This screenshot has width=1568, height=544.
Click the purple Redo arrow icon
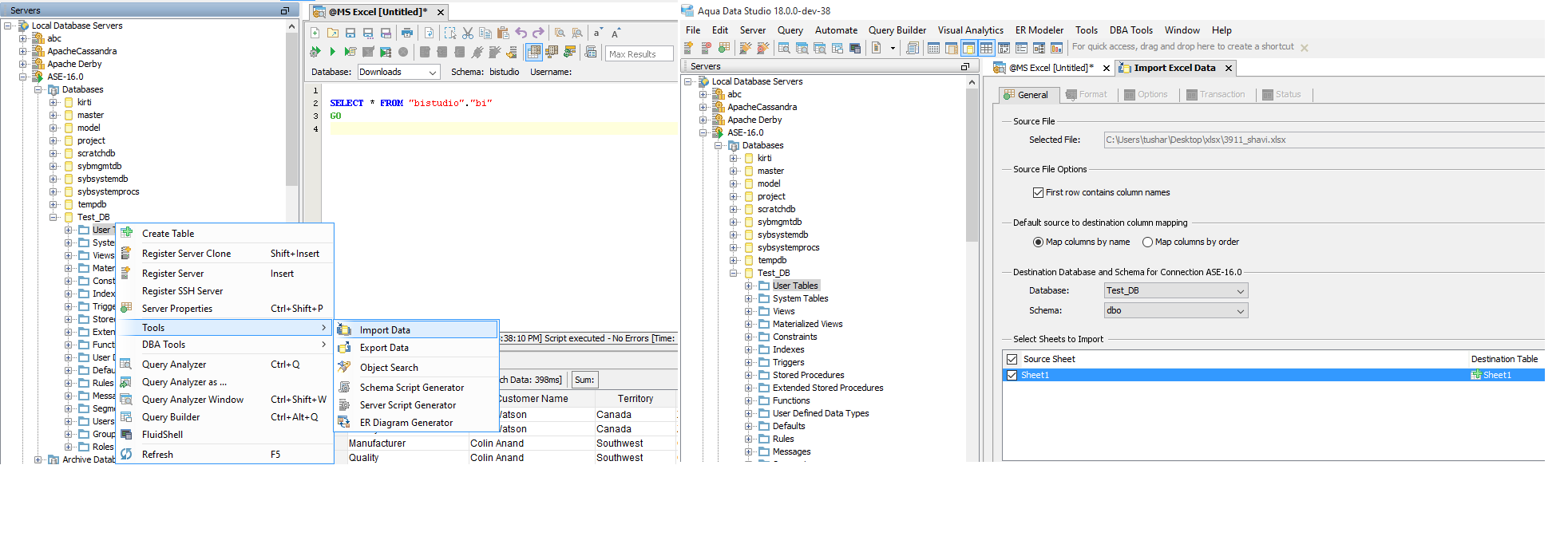coord(538,33)
